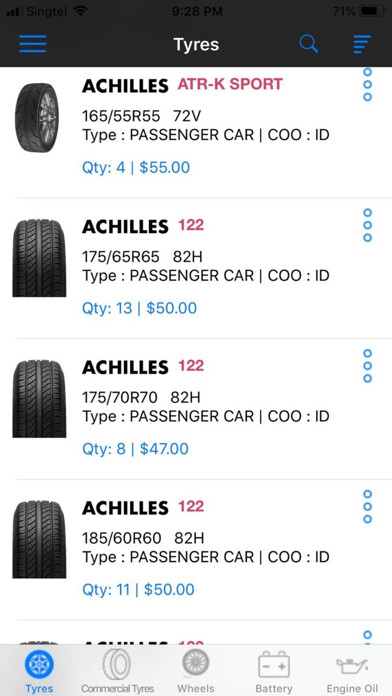Tap the search magnifier icon
Screen dimensions: 392x696
309,44
